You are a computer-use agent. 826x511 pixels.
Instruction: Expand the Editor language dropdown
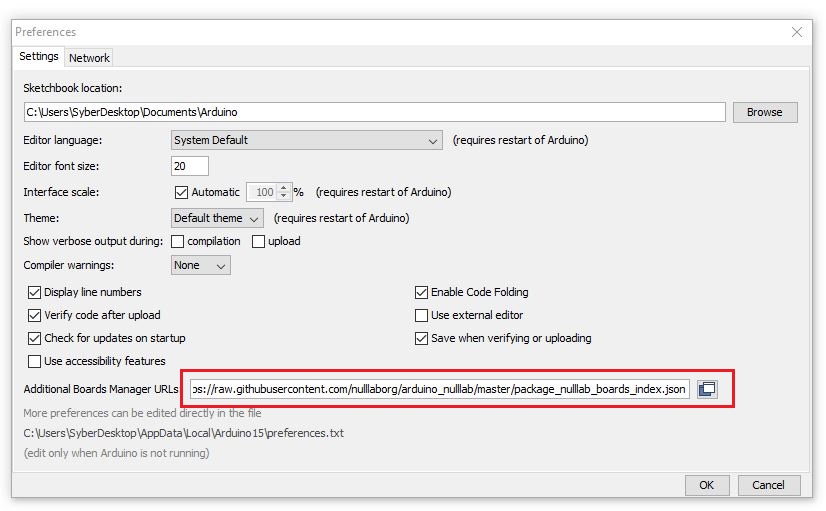coord(306,140)
